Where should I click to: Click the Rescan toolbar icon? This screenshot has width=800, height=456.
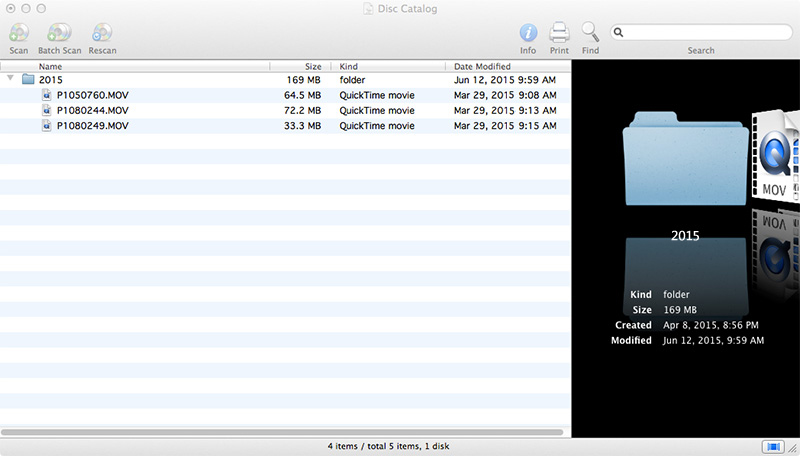click(x=102, y=34)
